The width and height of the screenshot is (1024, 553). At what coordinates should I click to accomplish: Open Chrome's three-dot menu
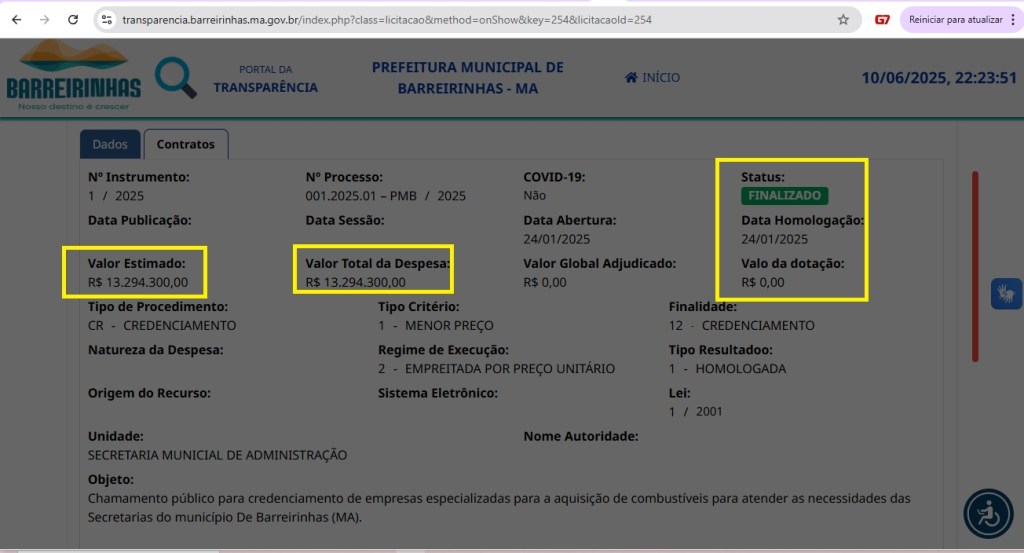[x=1013, y=20]
